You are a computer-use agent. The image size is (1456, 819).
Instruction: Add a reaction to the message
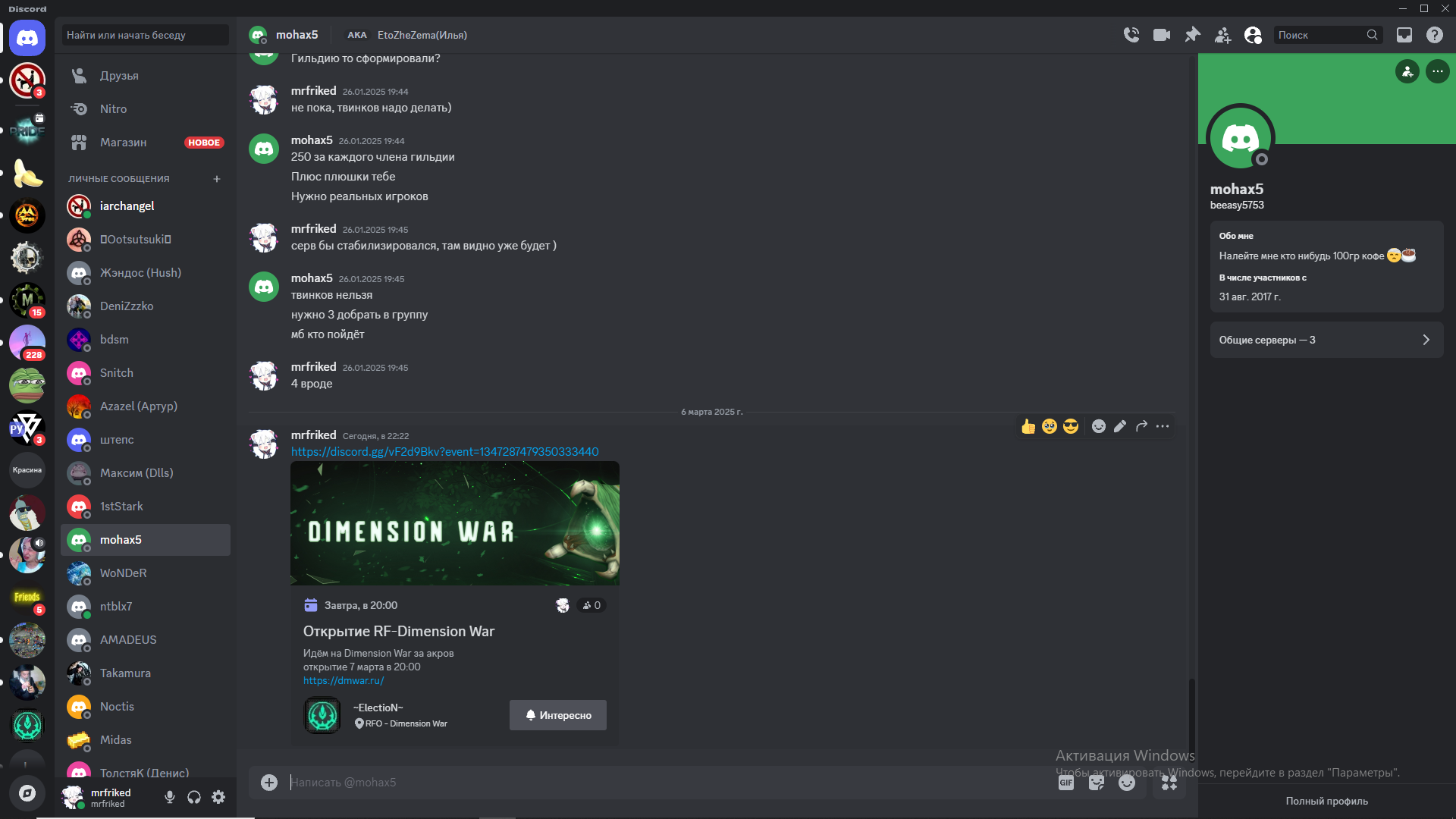pyautogui.click(x=1099, y=426)
